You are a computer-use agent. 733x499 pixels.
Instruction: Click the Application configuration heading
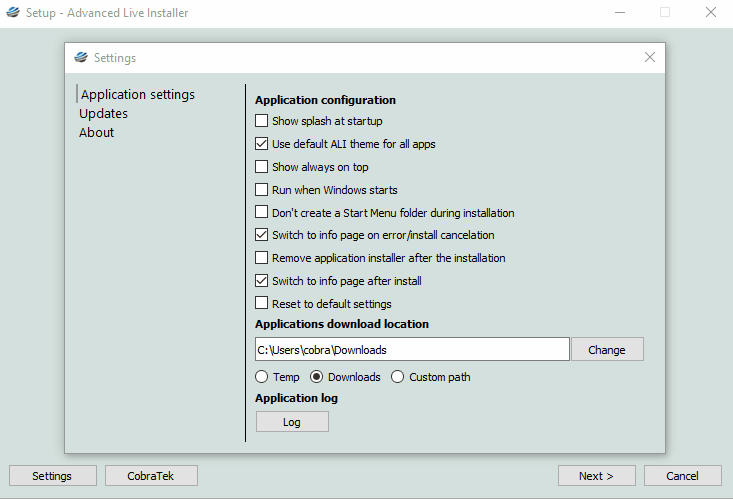click(x=325, y=100)
